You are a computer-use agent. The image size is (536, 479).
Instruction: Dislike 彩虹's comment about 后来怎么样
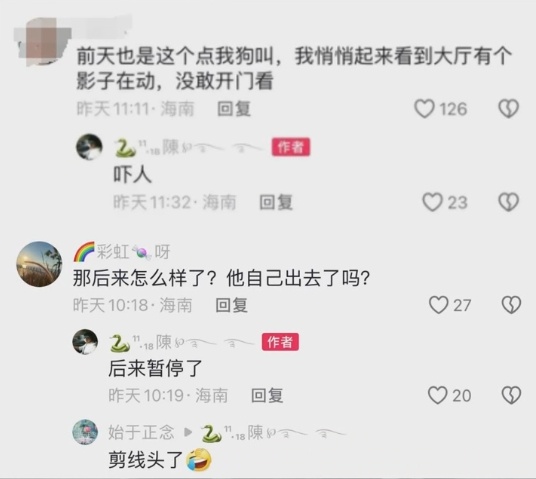511,305
